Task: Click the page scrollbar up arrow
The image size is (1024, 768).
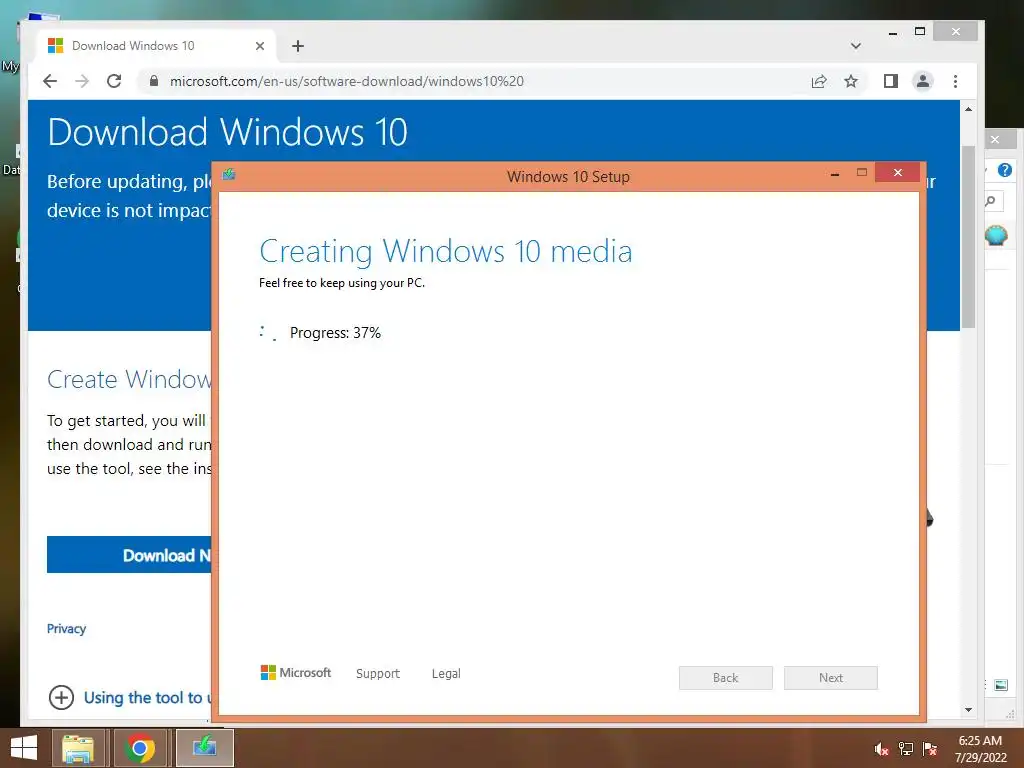Action: [x=968, y=109]
